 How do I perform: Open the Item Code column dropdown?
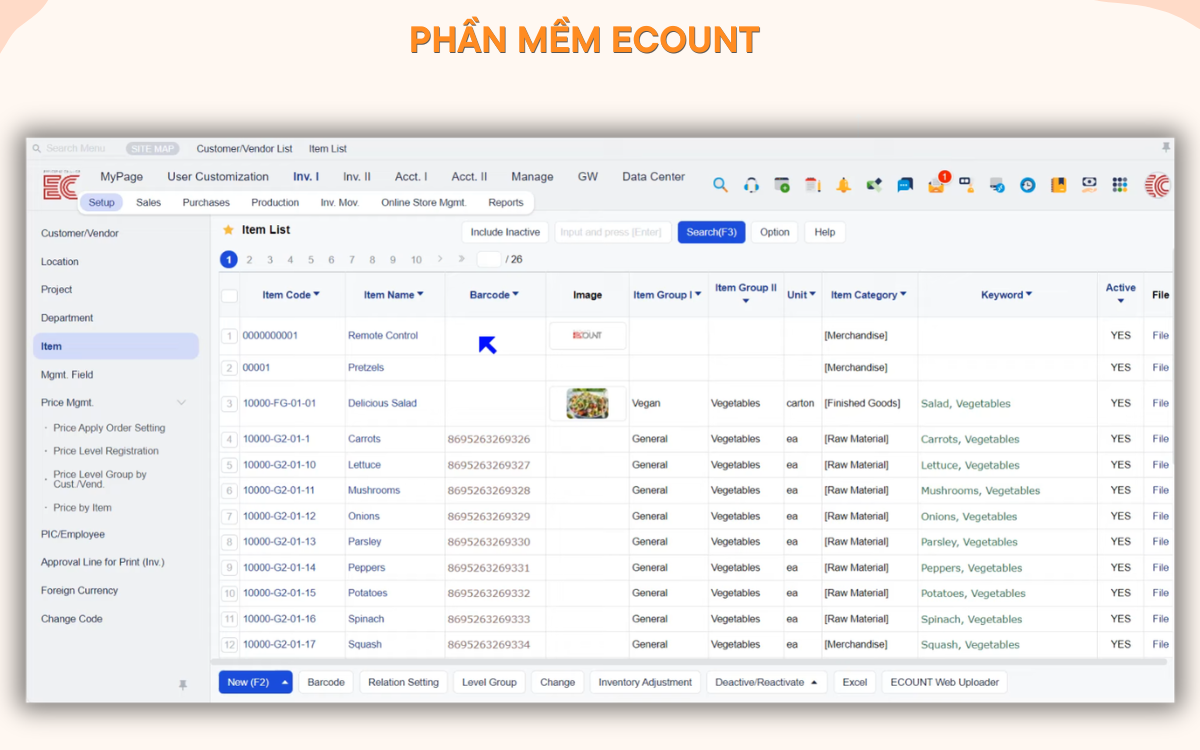317,295
